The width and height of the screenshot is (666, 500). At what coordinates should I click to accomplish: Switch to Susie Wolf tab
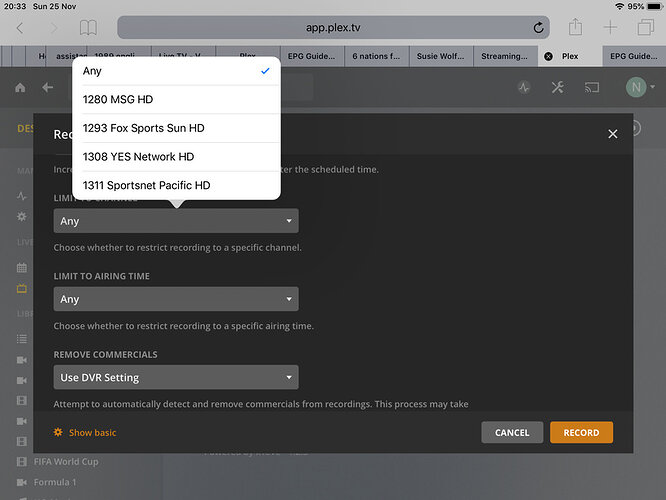tap(440, 56)
